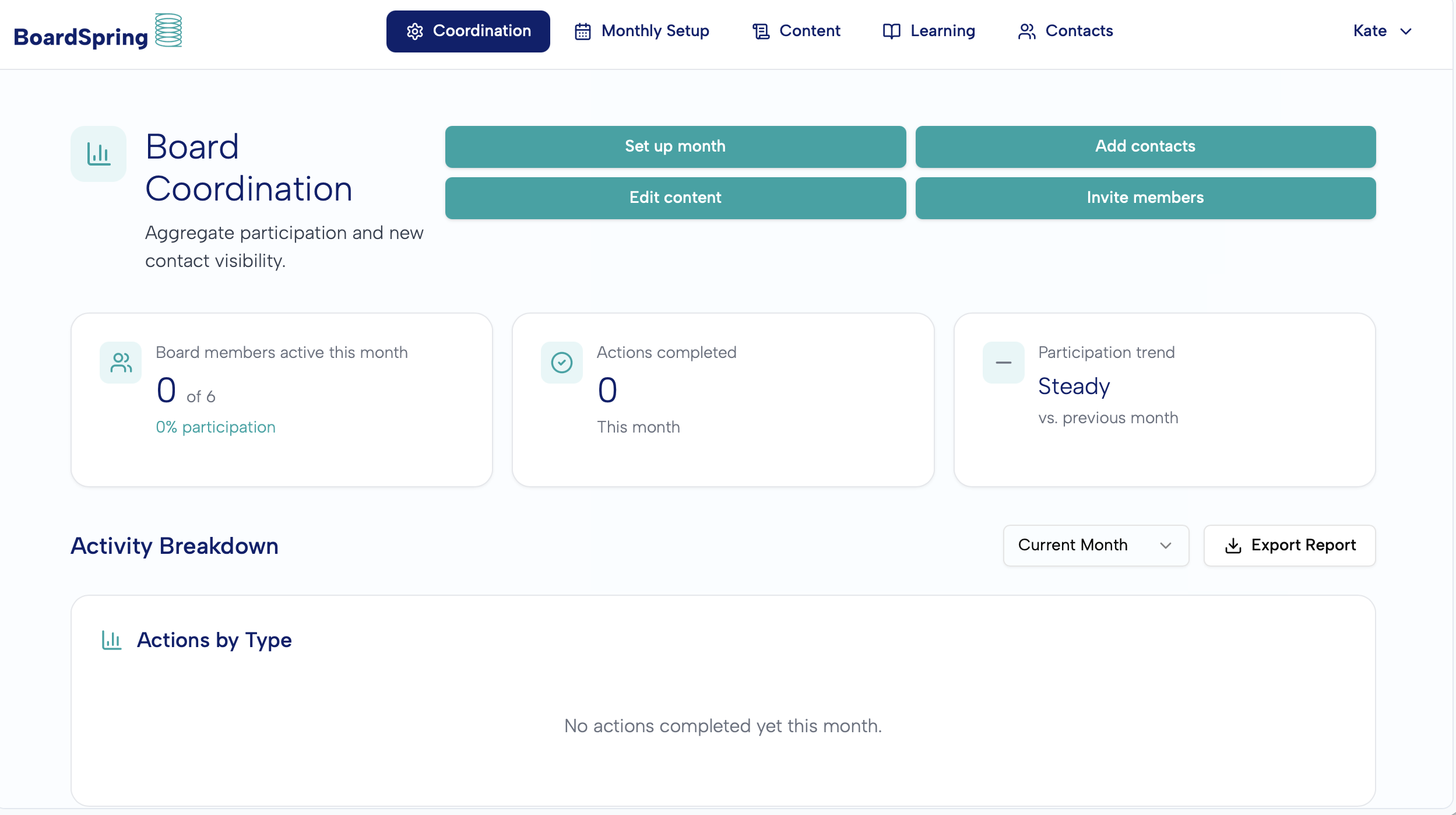Screen dimensions: 1456x815
Task: Click the 0% participation link text
Action: pyautogui.click(x=215, y=427)
